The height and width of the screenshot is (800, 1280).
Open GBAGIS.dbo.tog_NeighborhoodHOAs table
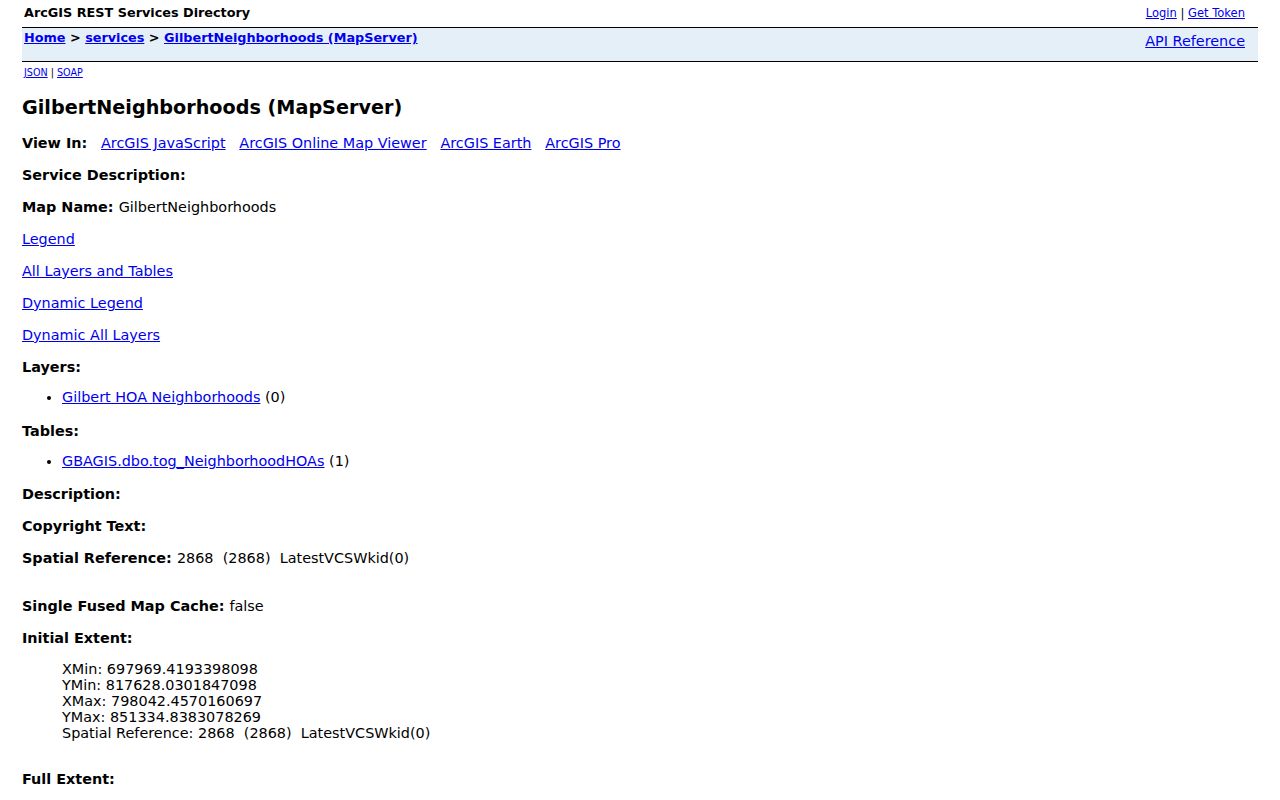(193, 461)
